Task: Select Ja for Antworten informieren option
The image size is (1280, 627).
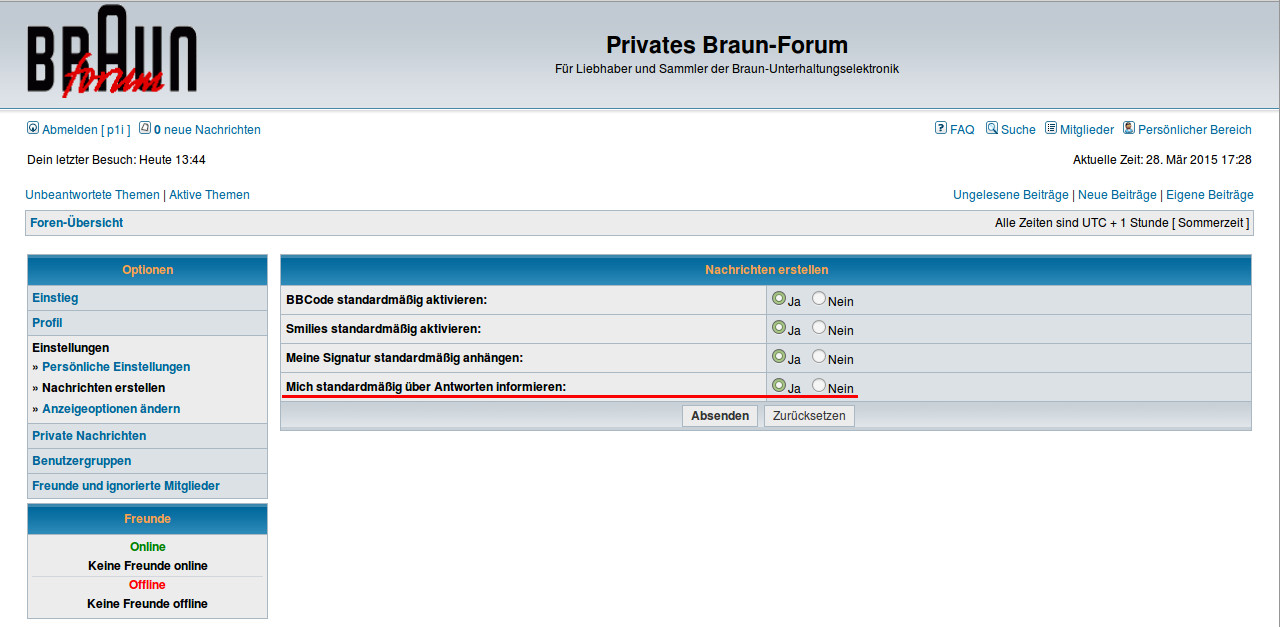Action: [779, 386]
